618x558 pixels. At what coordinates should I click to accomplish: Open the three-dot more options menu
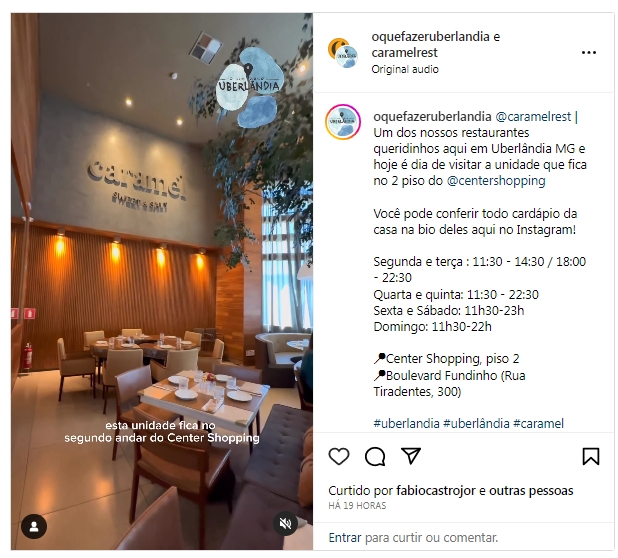[x=588, y=52]
